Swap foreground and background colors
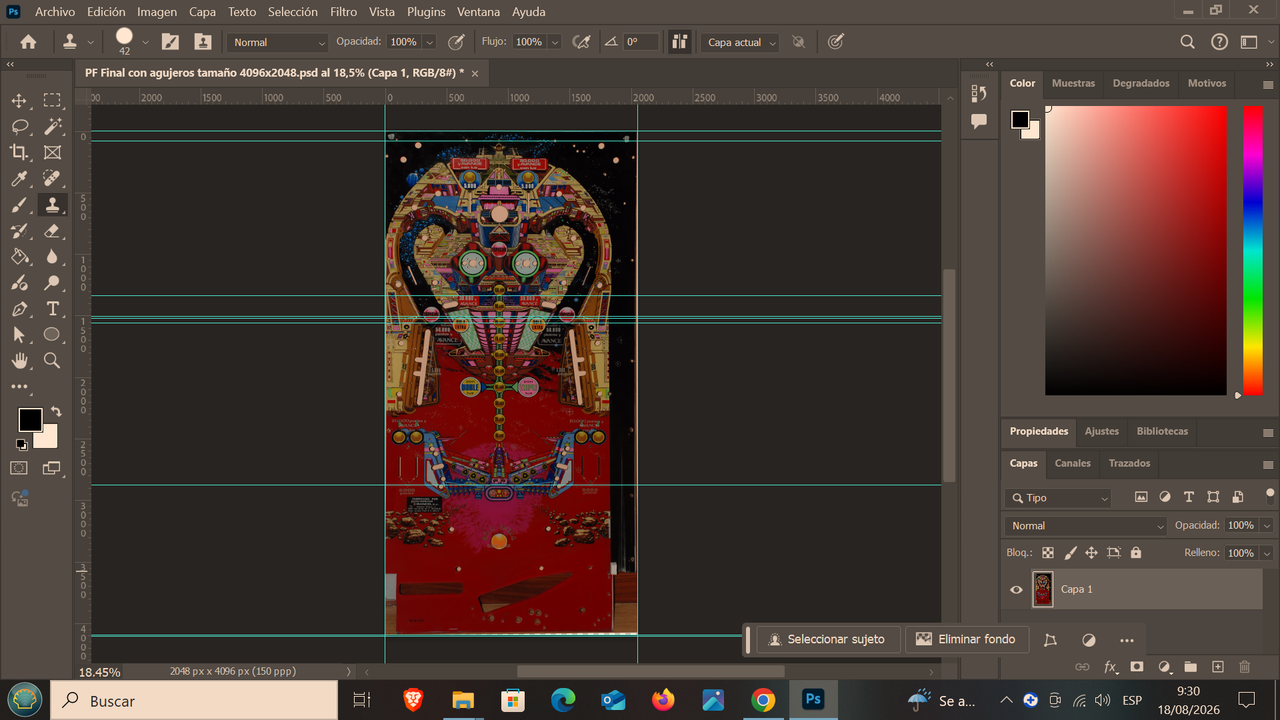This screenshot has width=1280, height=720. tap(56, 411)
